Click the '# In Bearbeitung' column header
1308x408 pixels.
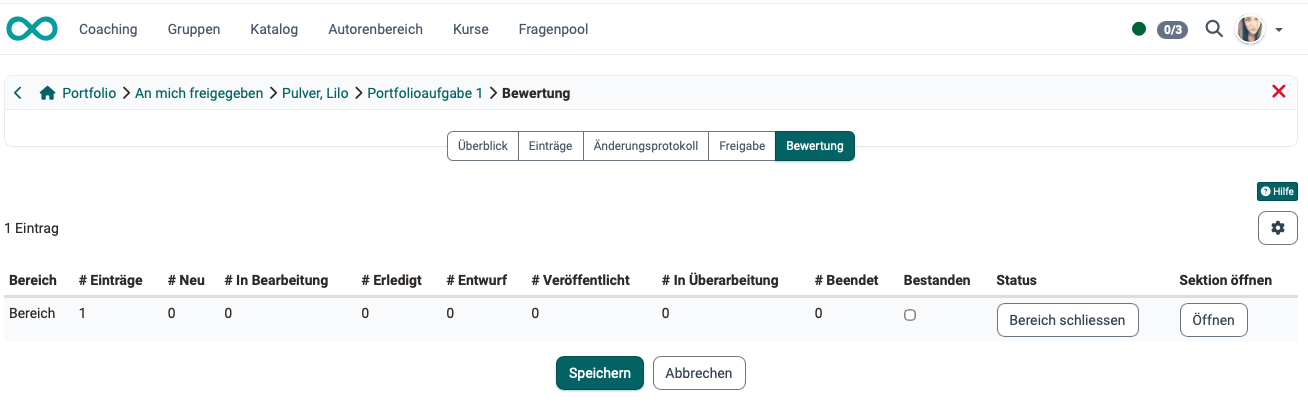276,280
